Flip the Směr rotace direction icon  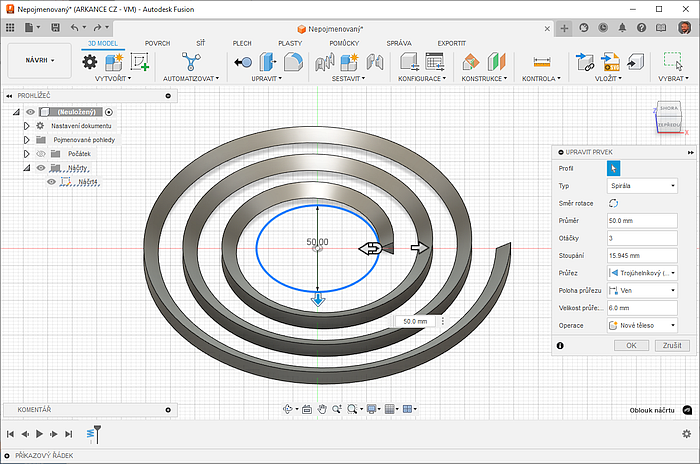[x=613, y=203]
